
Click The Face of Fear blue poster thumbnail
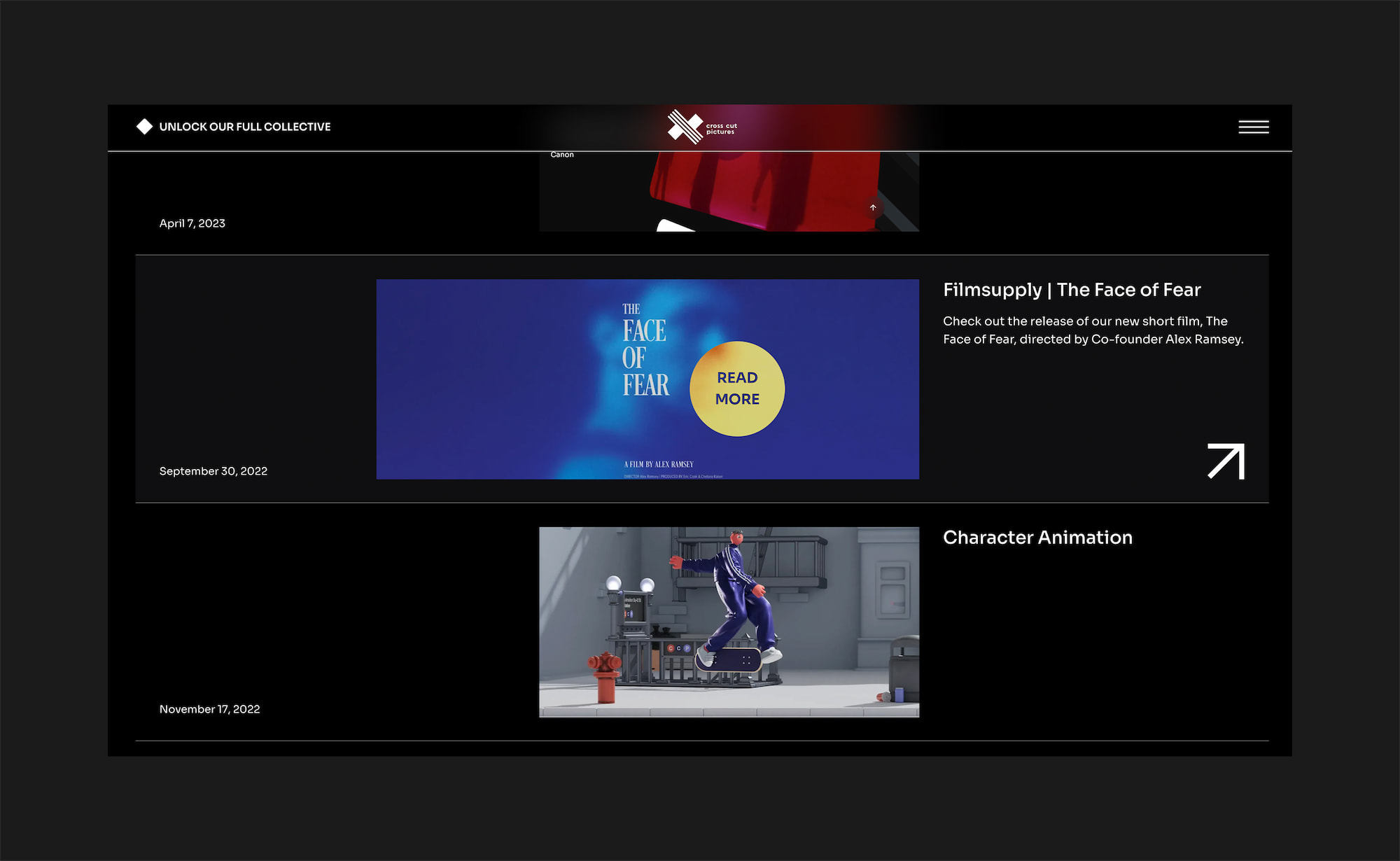(504, 379)
